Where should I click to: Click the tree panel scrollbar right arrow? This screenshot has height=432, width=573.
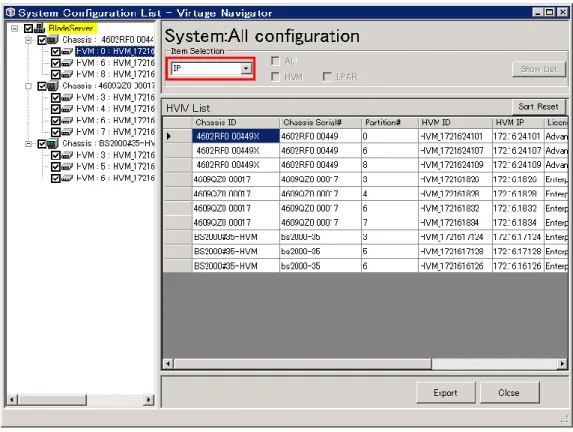(148, 400)
